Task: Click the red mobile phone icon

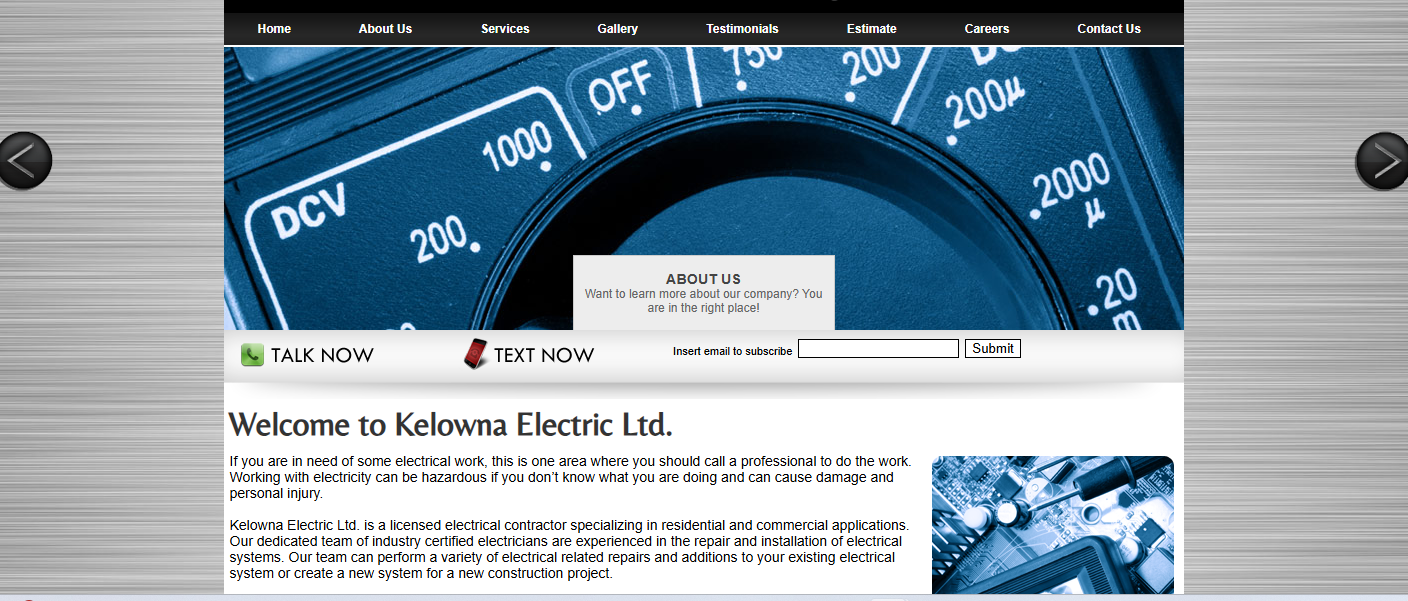Action: 476,354
